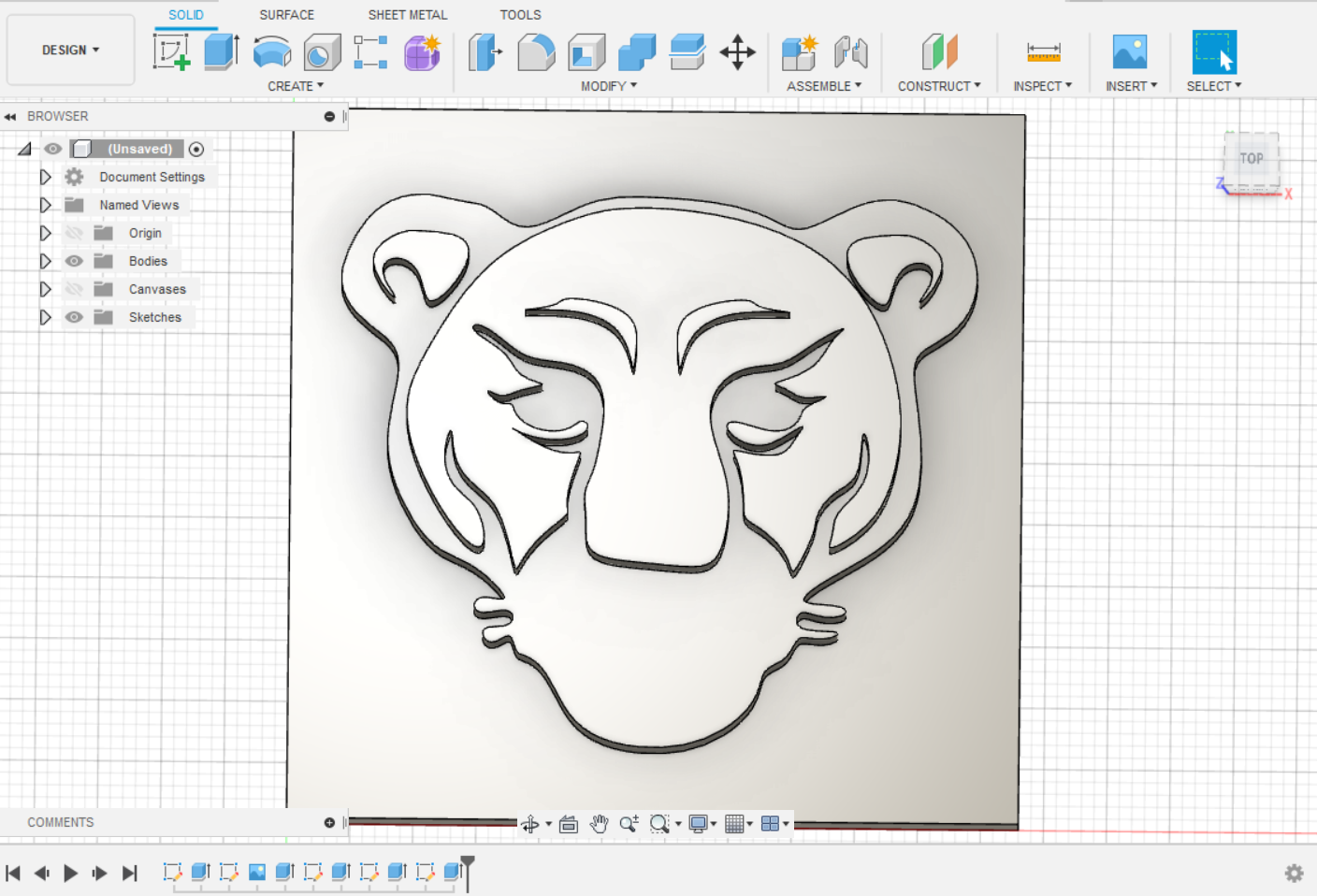Open the SELECT dropdown menu
The image size is (1317, 896).
point(1214,86)
